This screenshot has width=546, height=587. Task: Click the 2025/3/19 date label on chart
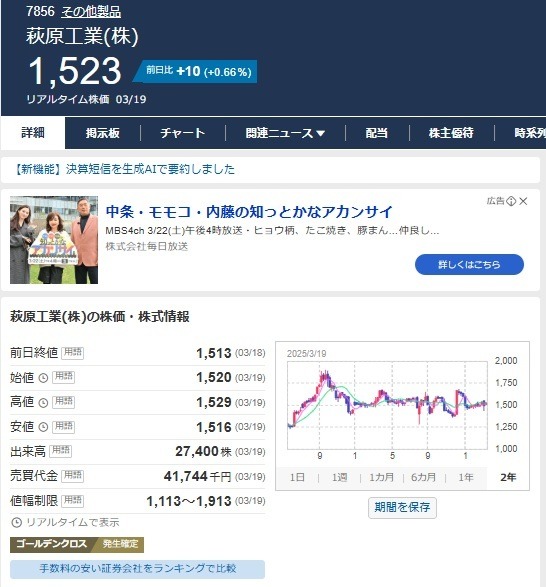(306, 354)
